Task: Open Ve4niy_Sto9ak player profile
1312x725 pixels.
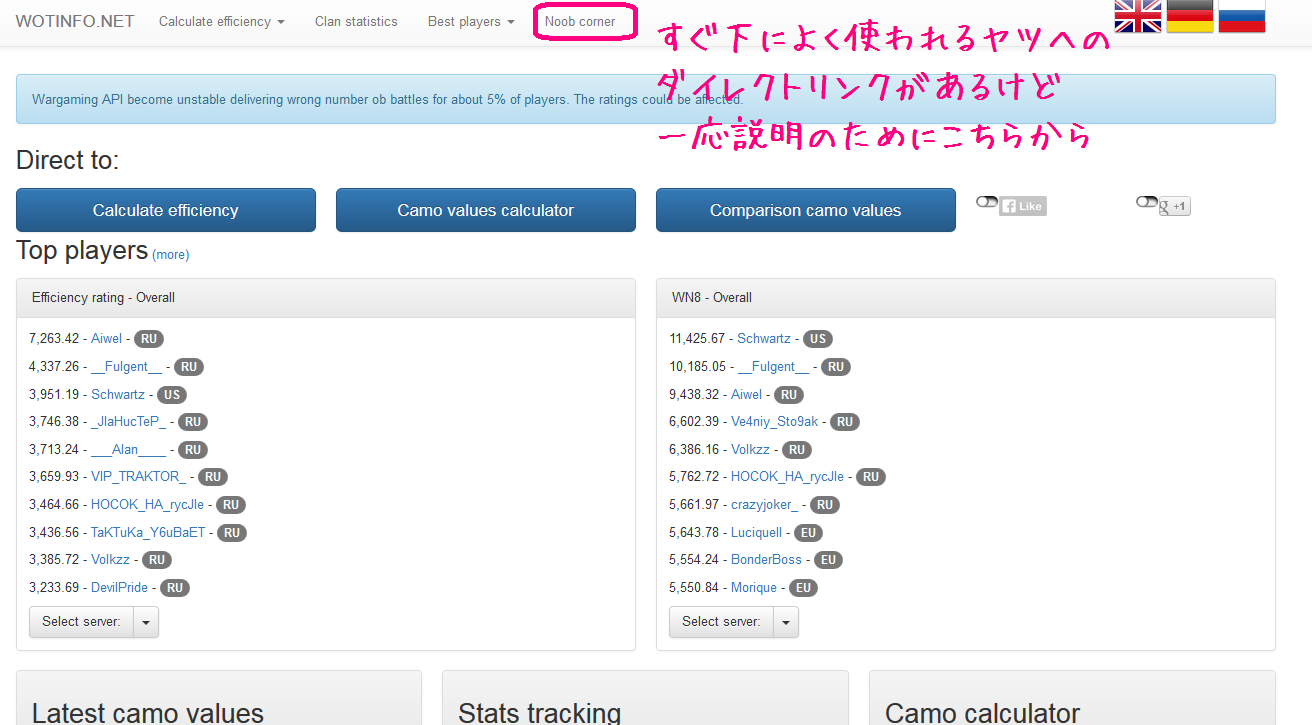Action: click(x=775, y=422)
